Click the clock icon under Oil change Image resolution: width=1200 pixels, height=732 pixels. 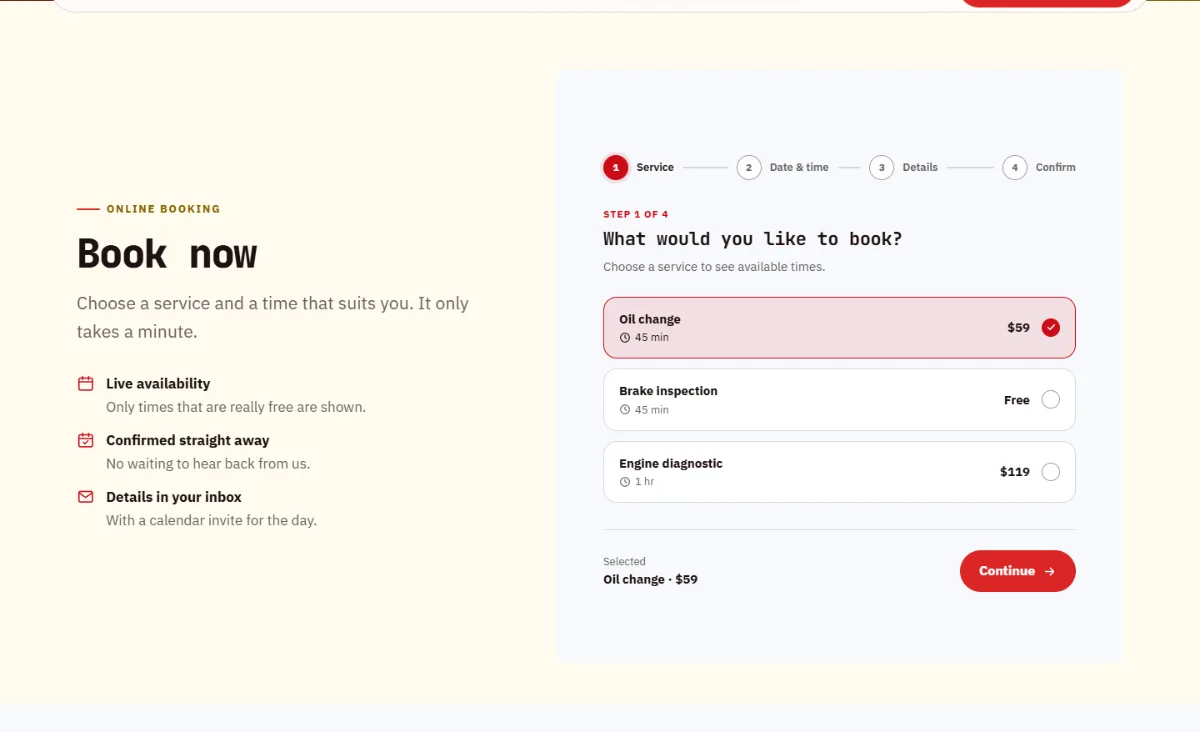pos(625,338)
